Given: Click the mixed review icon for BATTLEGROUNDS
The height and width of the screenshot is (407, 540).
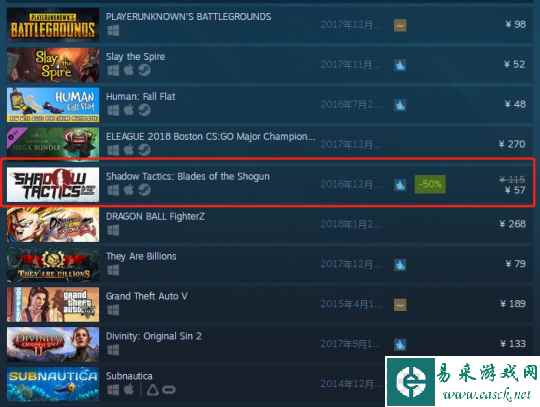Looking at the screenshot, I should tap(400, 25).
